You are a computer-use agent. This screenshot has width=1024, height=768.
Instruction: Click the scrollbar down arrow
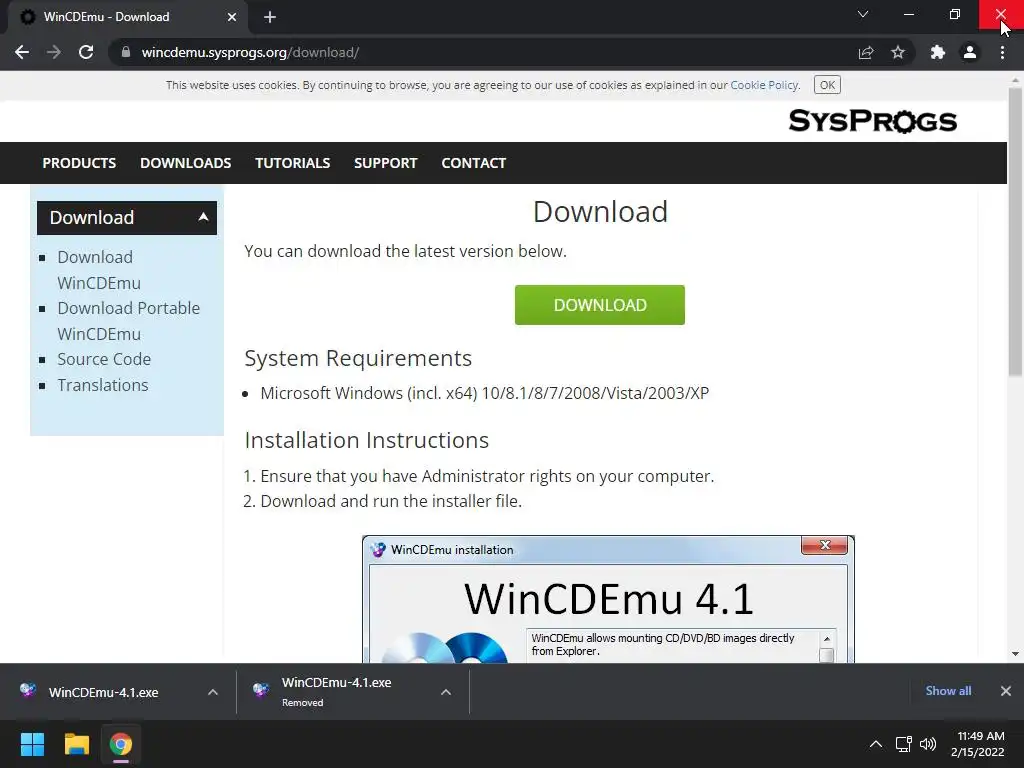(x=1015, y=654)
